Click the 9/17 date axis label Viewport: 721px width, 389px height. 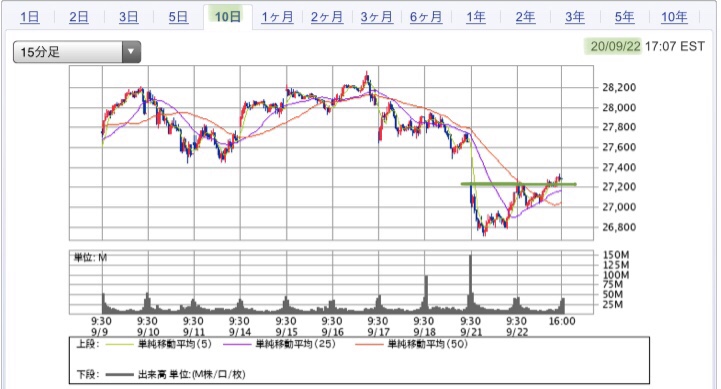pyautogui.click(x=378, y=332)
